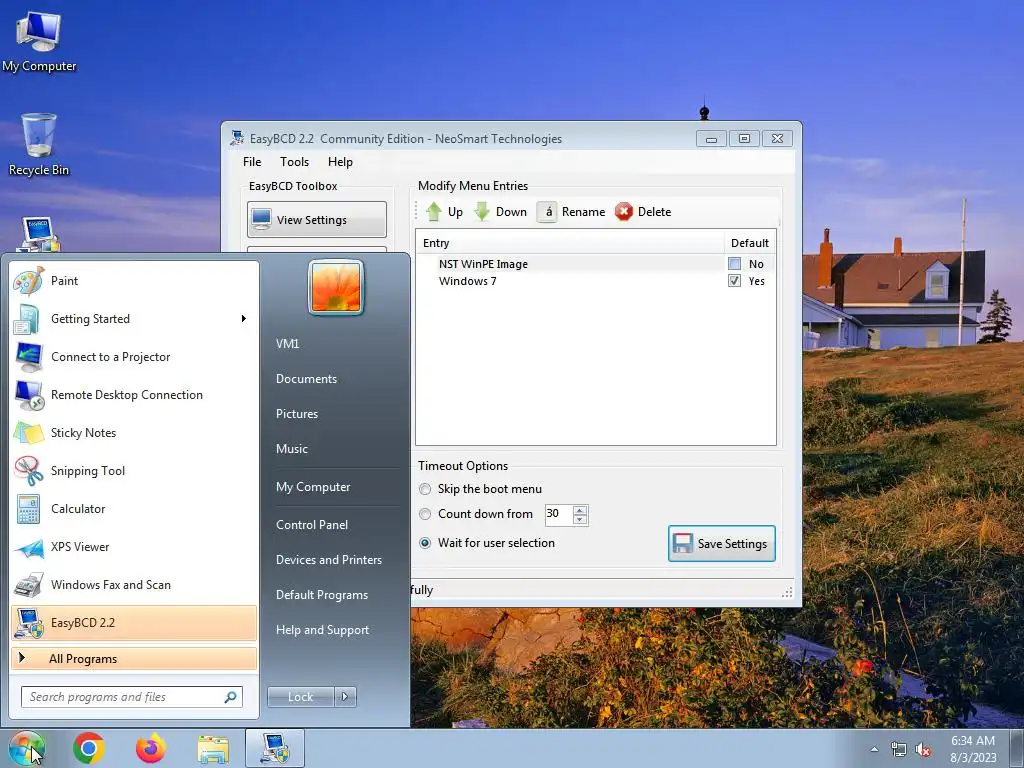Open Help and Support

[x=322, y=630]
